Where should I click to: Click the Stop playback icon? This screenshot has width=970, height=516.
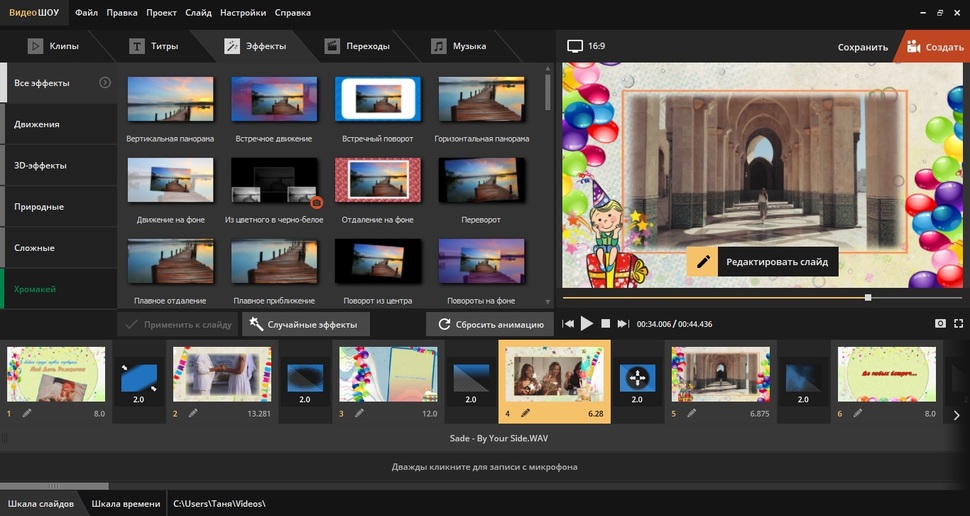click(x=605, y=324)
